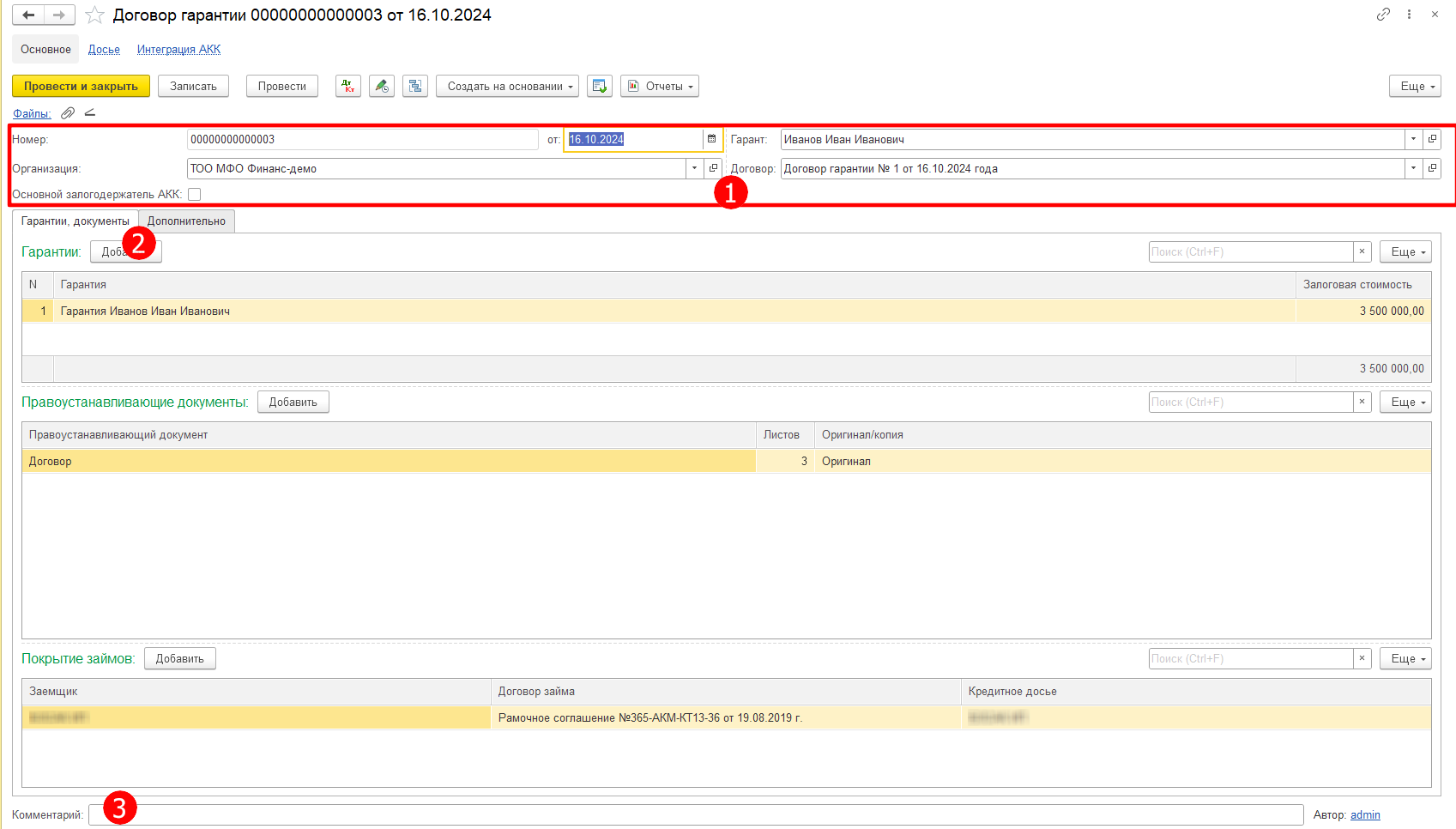1456x829 pixels.
Task: Show Дт/Кт accounting entries
Action: click(x=347, y=86)
